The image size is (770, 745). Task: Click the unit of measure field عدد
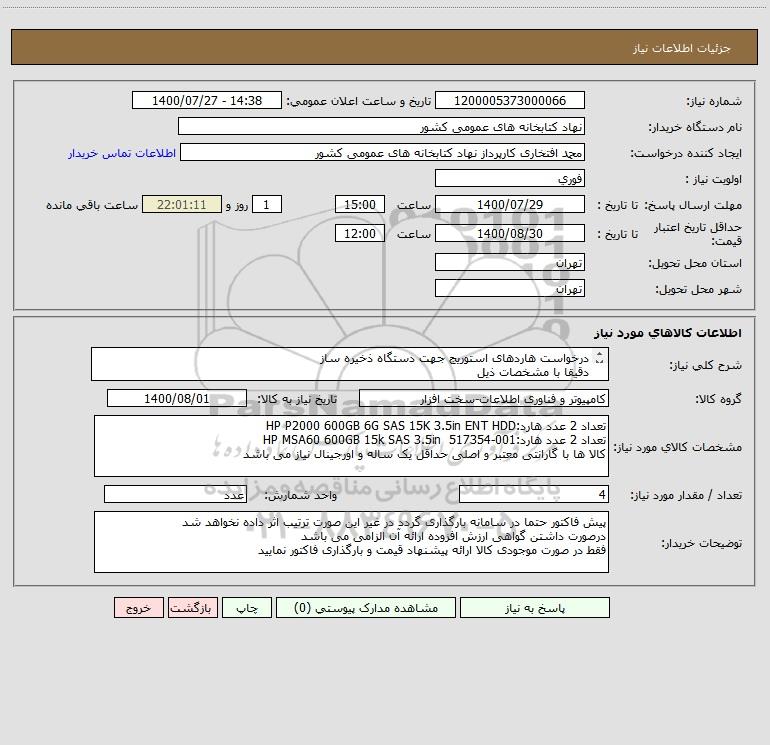click(175, 495)
